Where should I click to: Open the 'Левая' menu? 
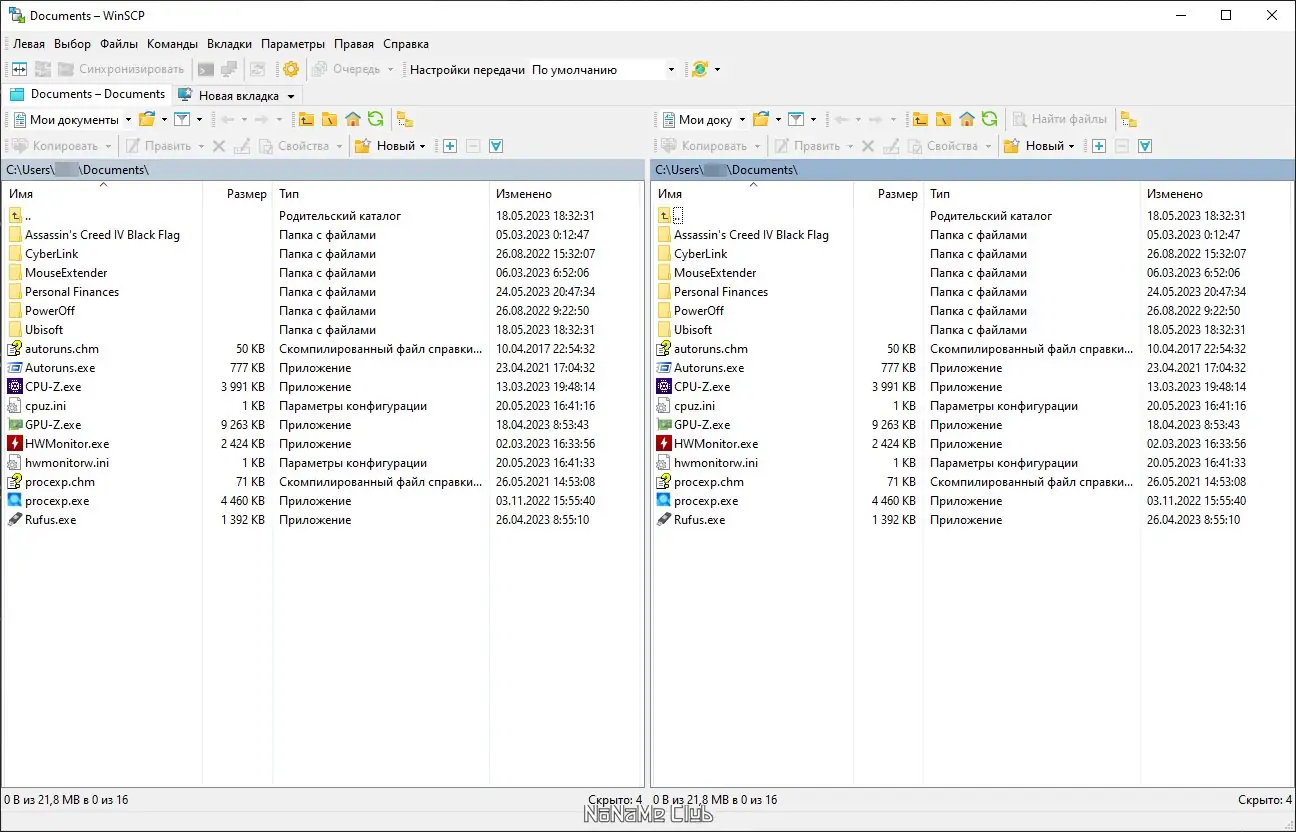point(29,44)
